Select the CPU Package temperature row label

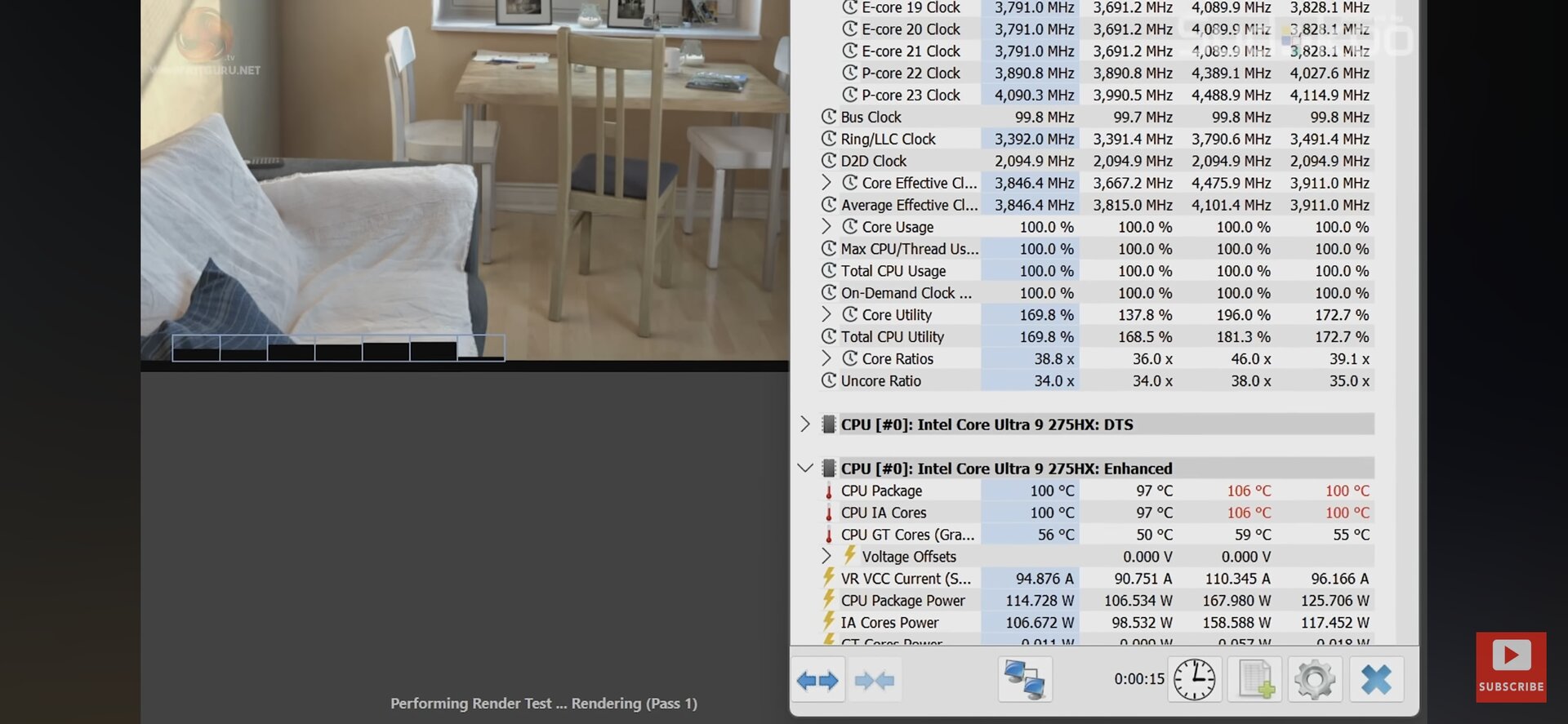881,491
